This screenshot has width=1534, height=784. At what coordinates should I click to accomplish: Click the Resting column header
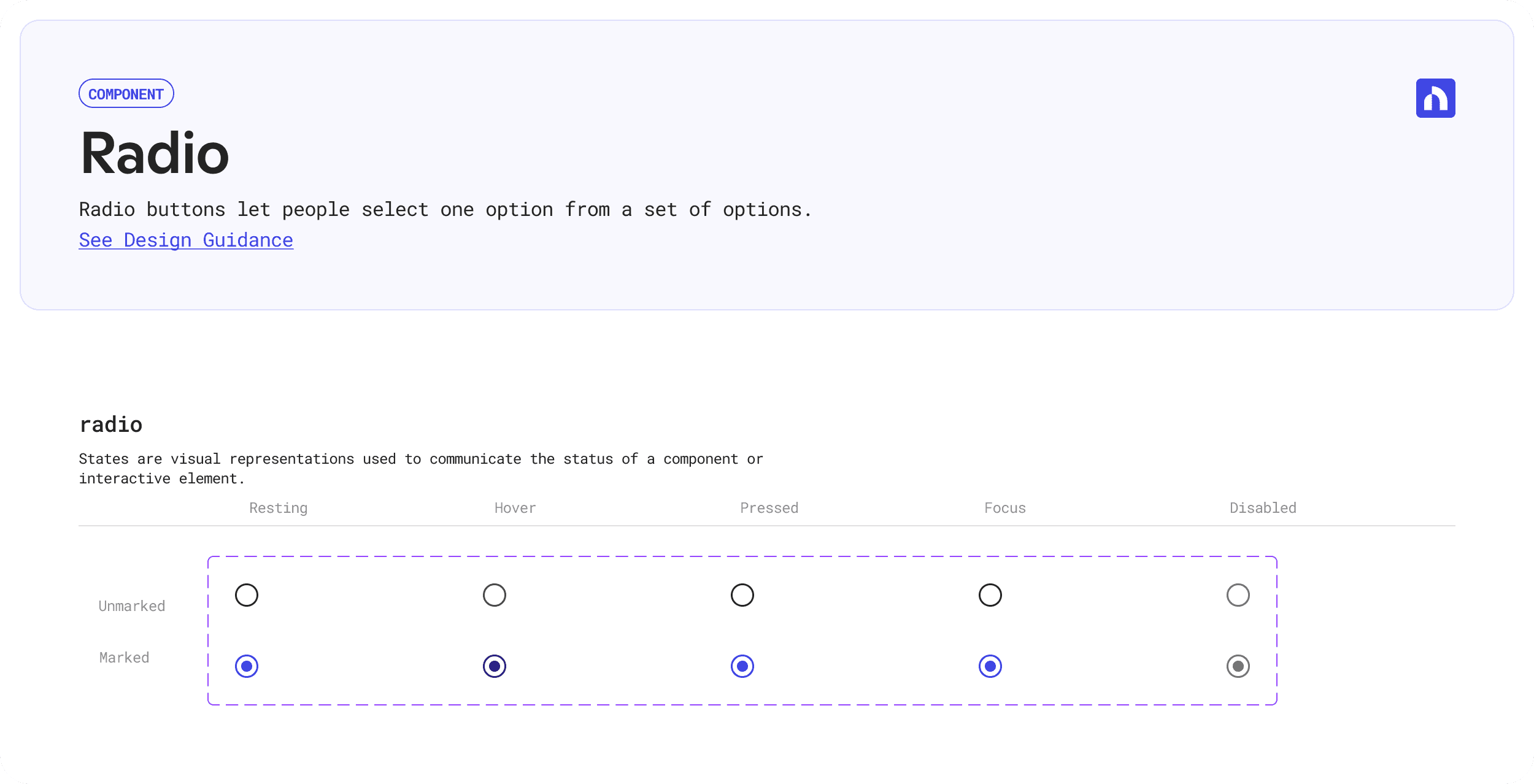278,508
